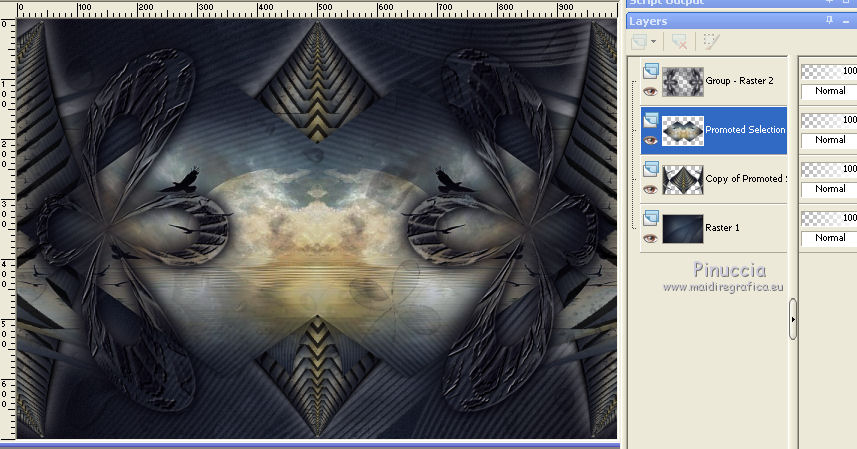Click raster layer-type icon of Group - Raster 2
The image size is (857, 449).
650,71
